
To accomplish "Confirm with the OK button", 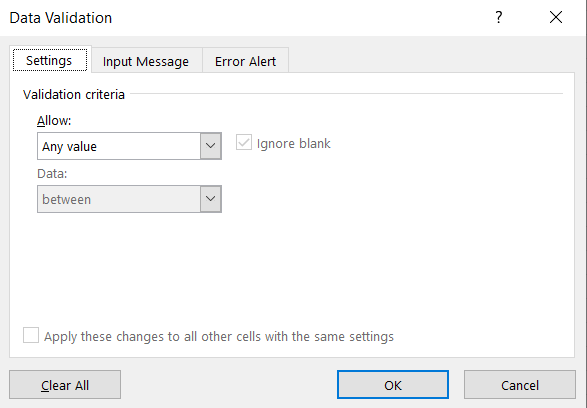I will pos(393,385).
